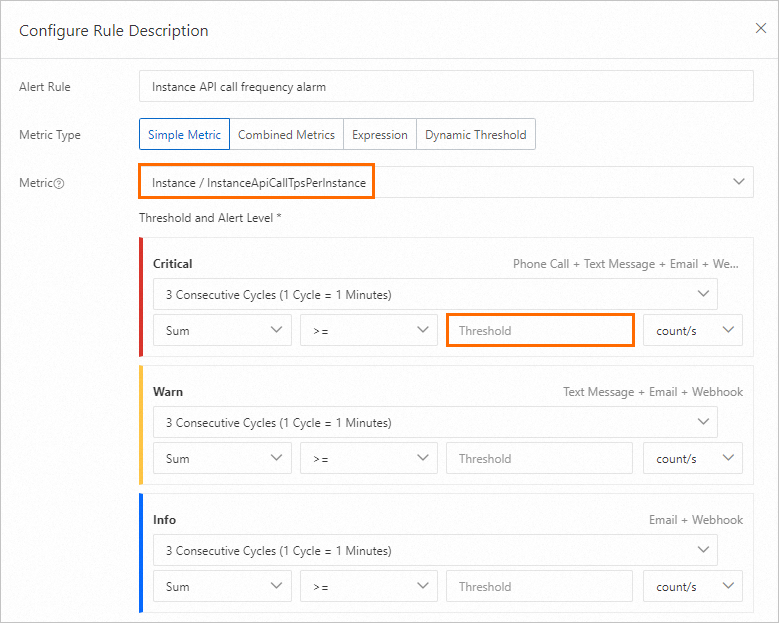Close the Configure Rule Description dialog

point(760,28)
